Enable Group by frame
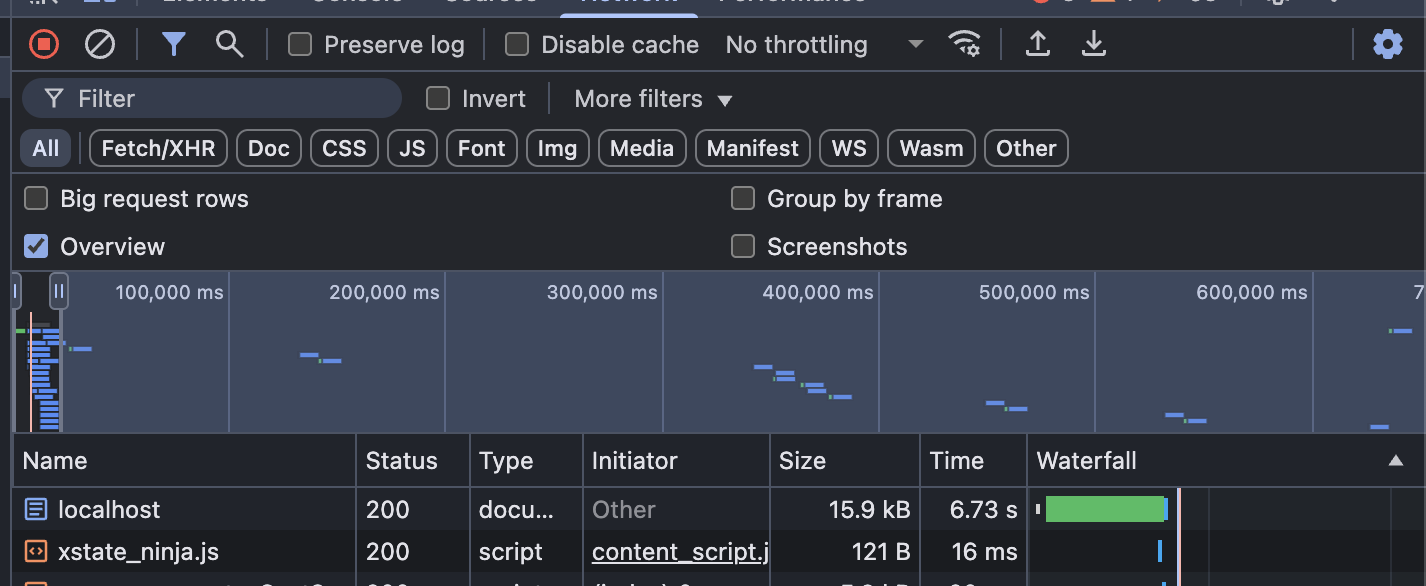 [743, 198]
